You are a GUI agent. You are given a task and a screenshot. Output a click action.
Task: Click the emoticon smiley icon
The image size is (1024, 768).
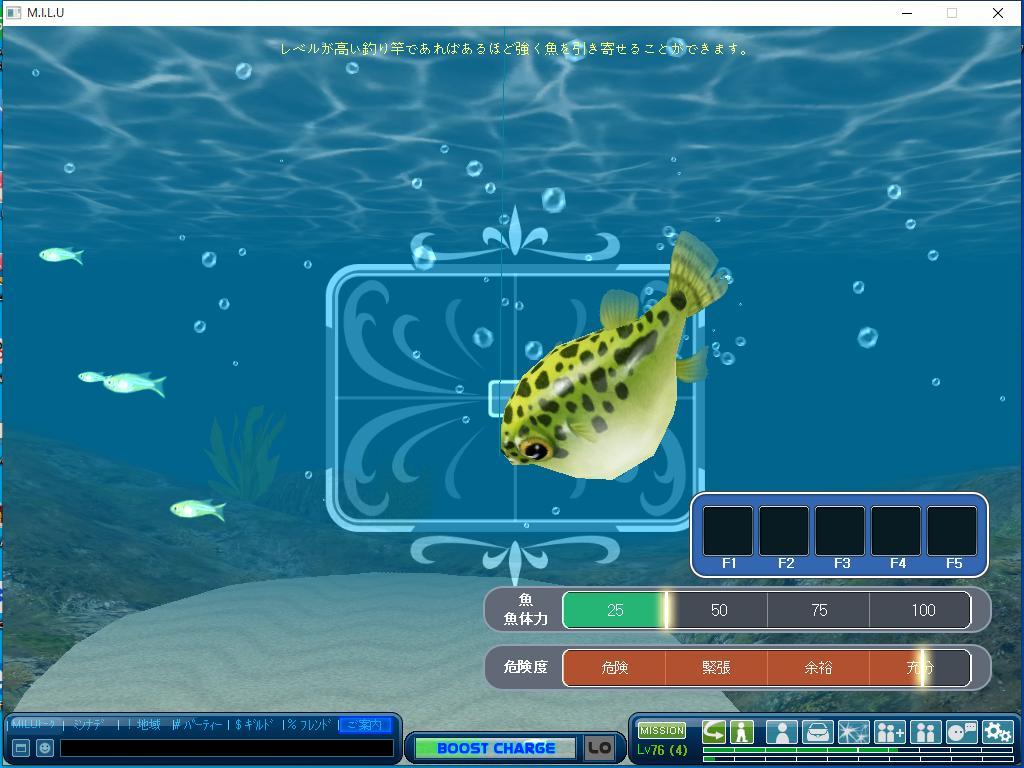pyautogui.click(x=45, y=748)
